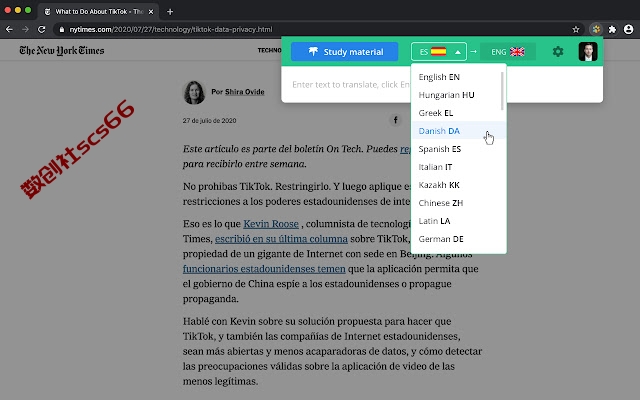Open the ENG target language selector

508,52
